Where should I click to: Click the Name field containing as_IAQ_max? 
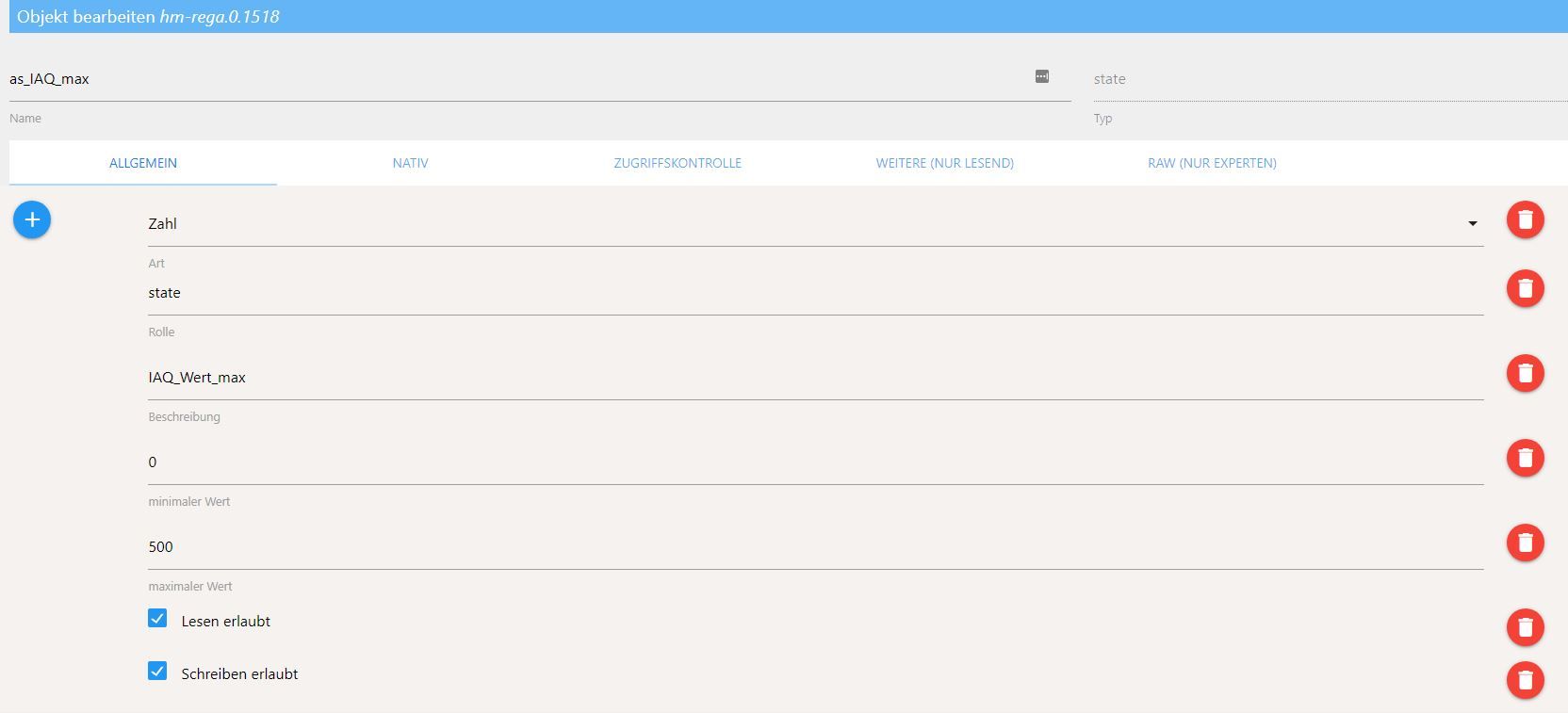540,79
